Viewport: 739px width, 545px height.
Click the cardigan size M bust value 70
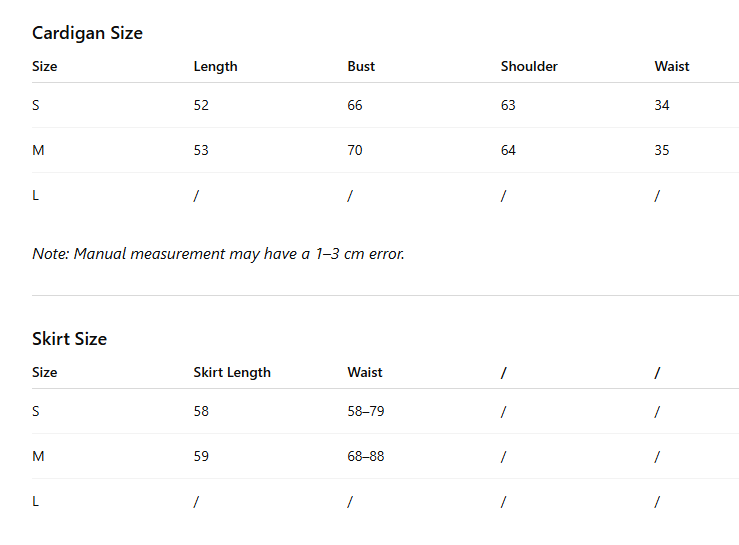[x=355, y=150]
